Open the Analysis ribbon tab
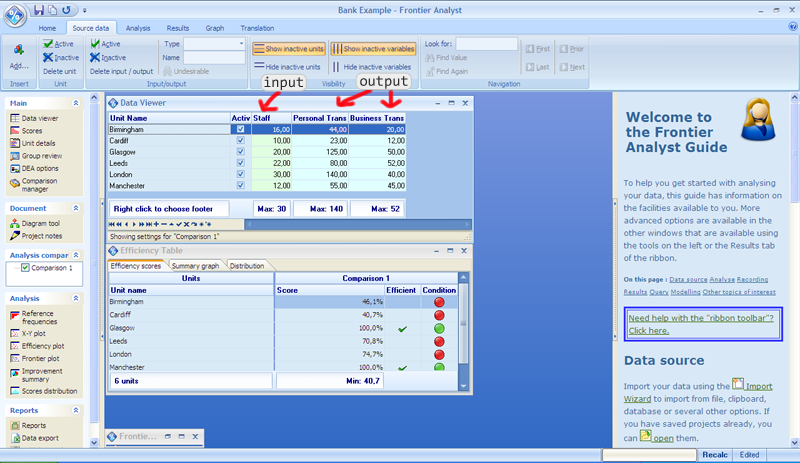 pos(138,28)
